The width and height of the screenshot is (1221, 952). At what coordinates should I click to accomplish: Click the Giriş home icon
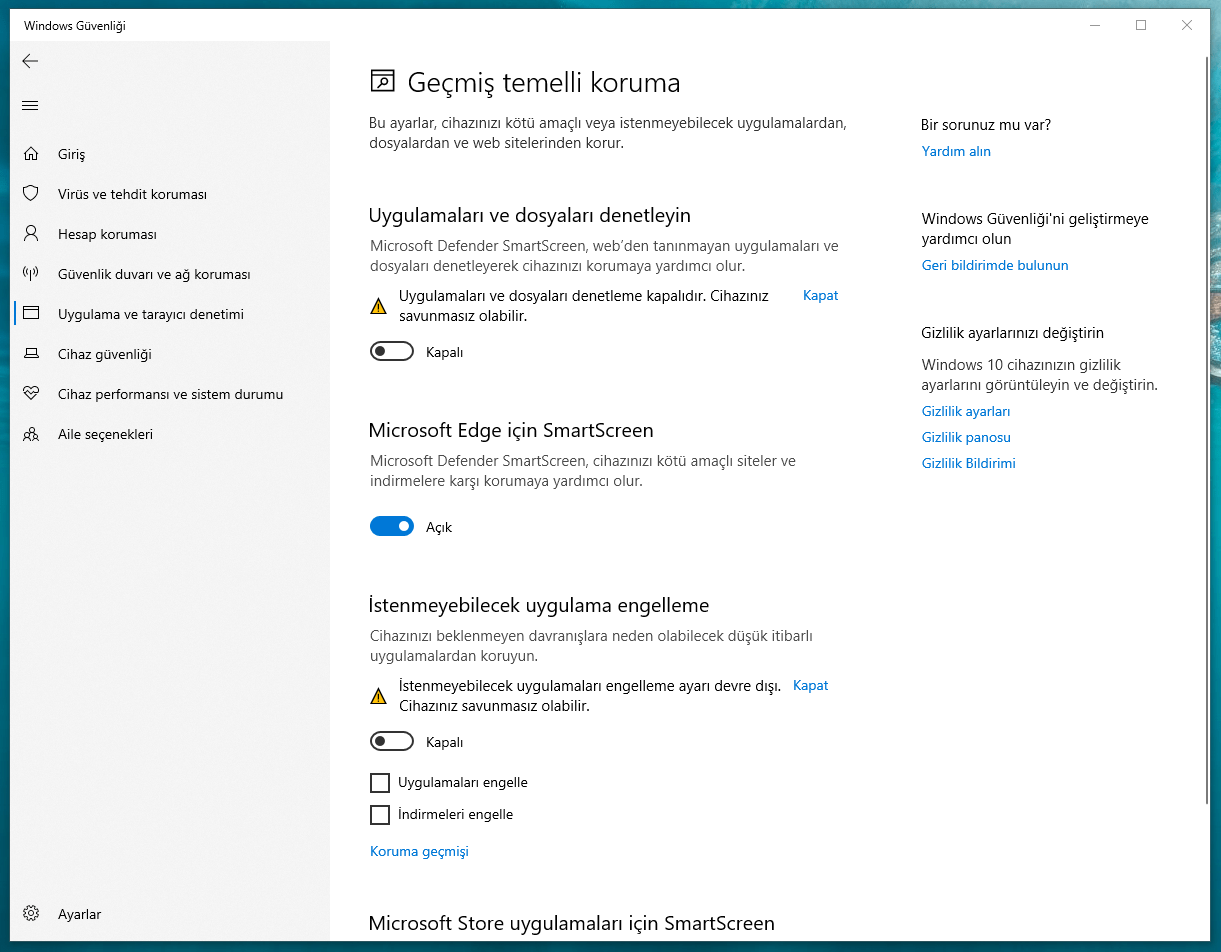(x=31, y=154)
